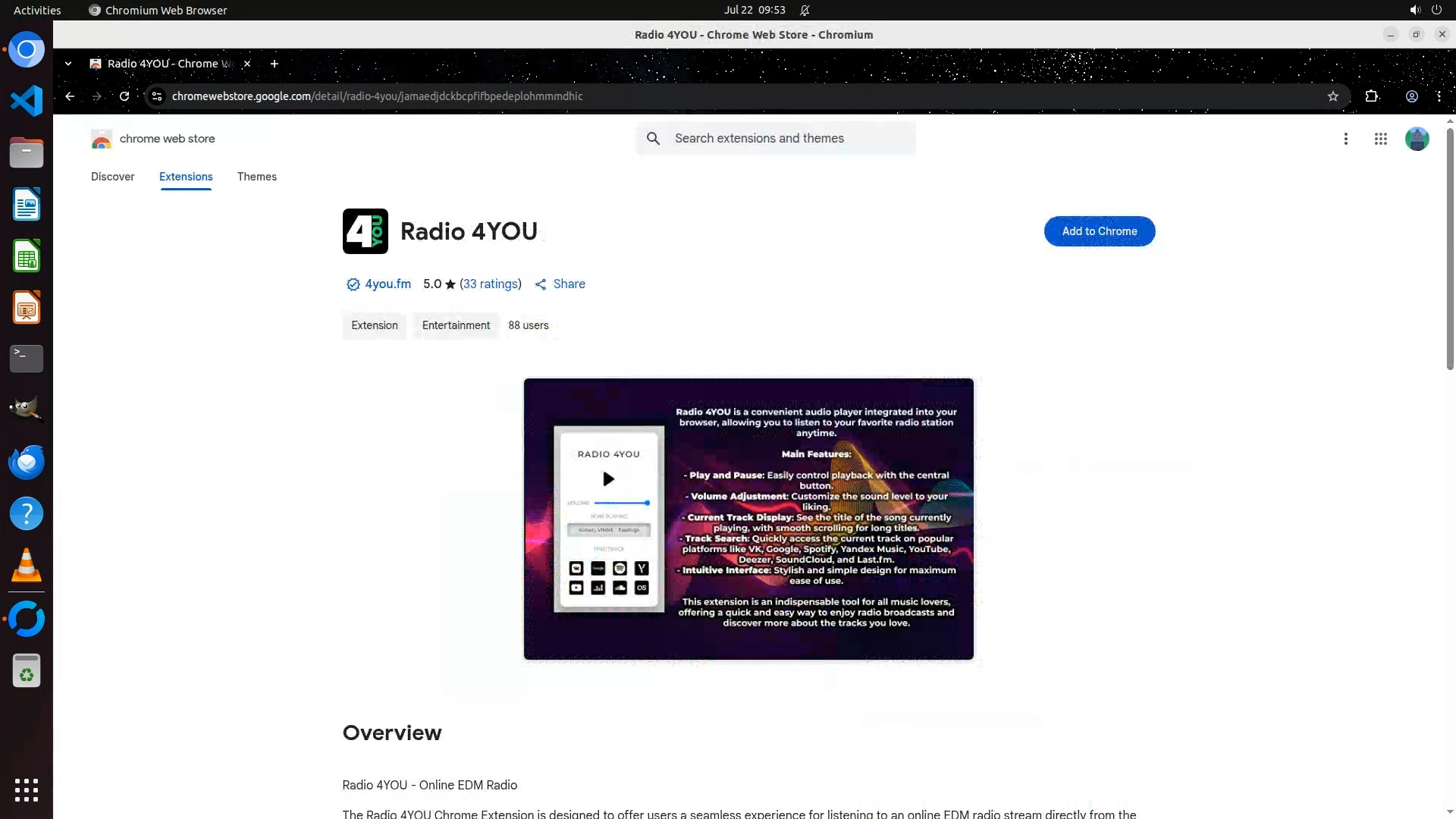Switch to the Discover tab
Image resolution: width=1456 pixels, height=819 pixels.
click(112, 177)
